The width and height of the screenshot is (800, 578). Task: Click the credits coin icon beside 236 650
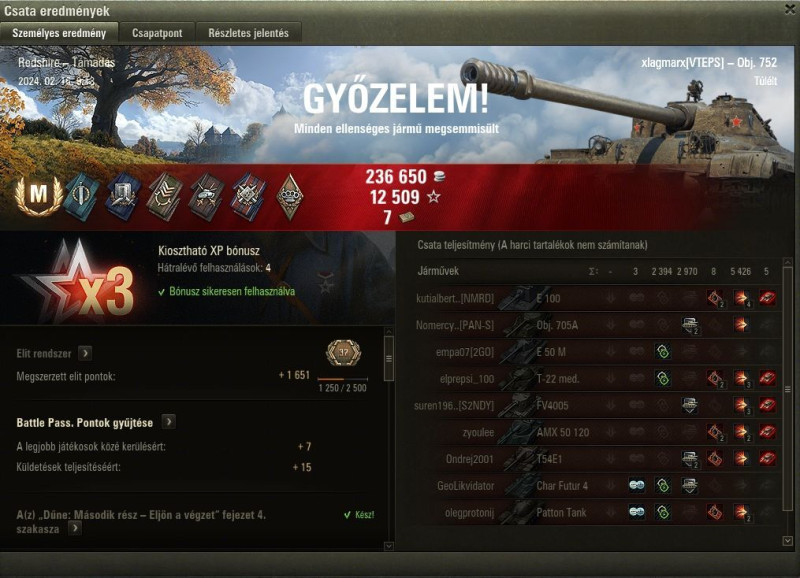[x=439, y=177]
